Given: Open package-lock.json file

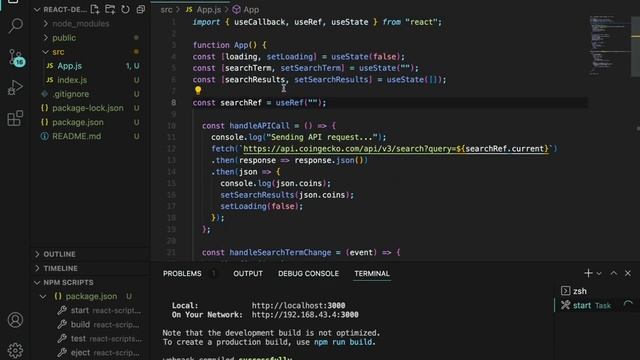Looking at the screenshot, I should [87, 108].
